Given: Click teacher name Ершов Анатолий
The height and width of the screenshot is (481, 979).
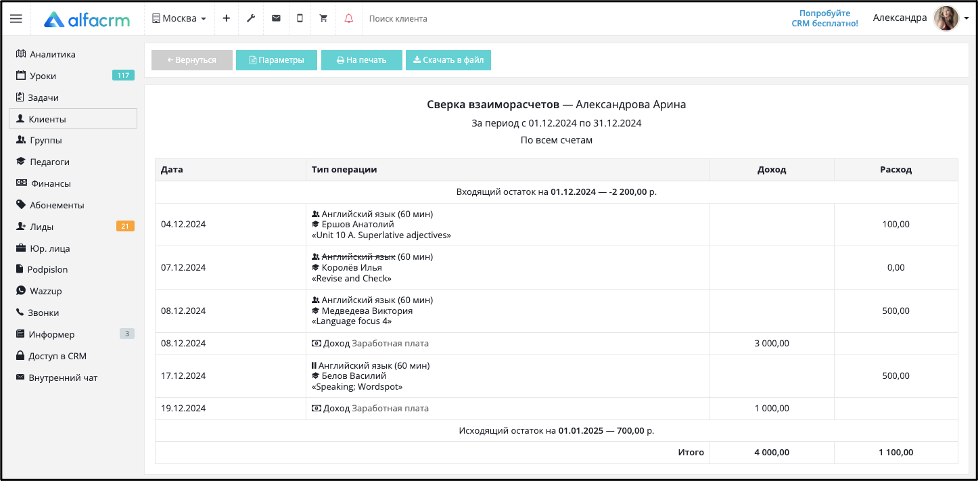Looking at the screenshot, I should click(356, 224).
